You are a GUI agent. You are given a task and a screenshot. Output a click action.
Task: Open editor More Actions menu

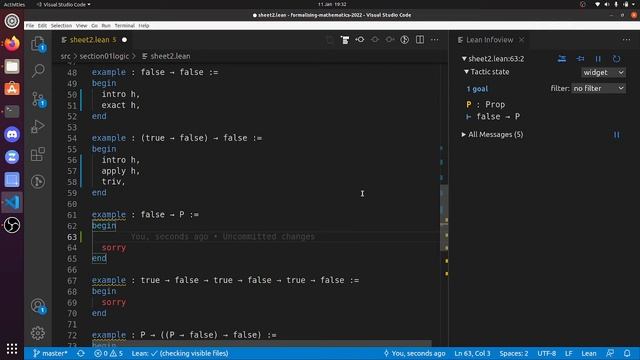click(x=435, y=40)
